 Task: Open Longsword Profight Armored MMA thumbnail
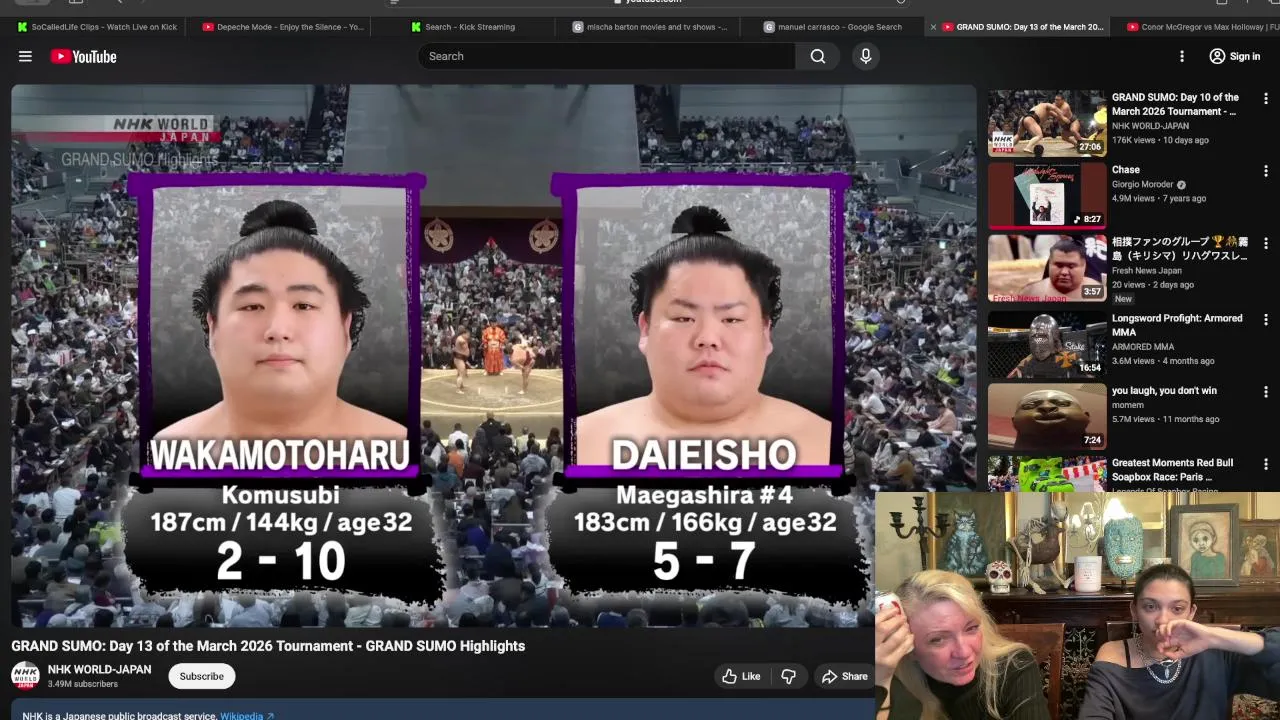(1047, 344)
